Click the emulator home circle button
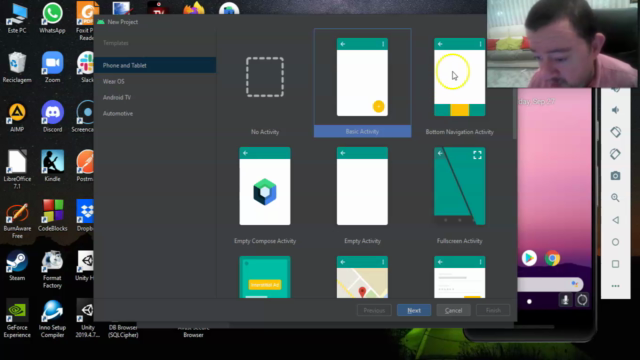This screenshot has height=360, width=640. 616,242
